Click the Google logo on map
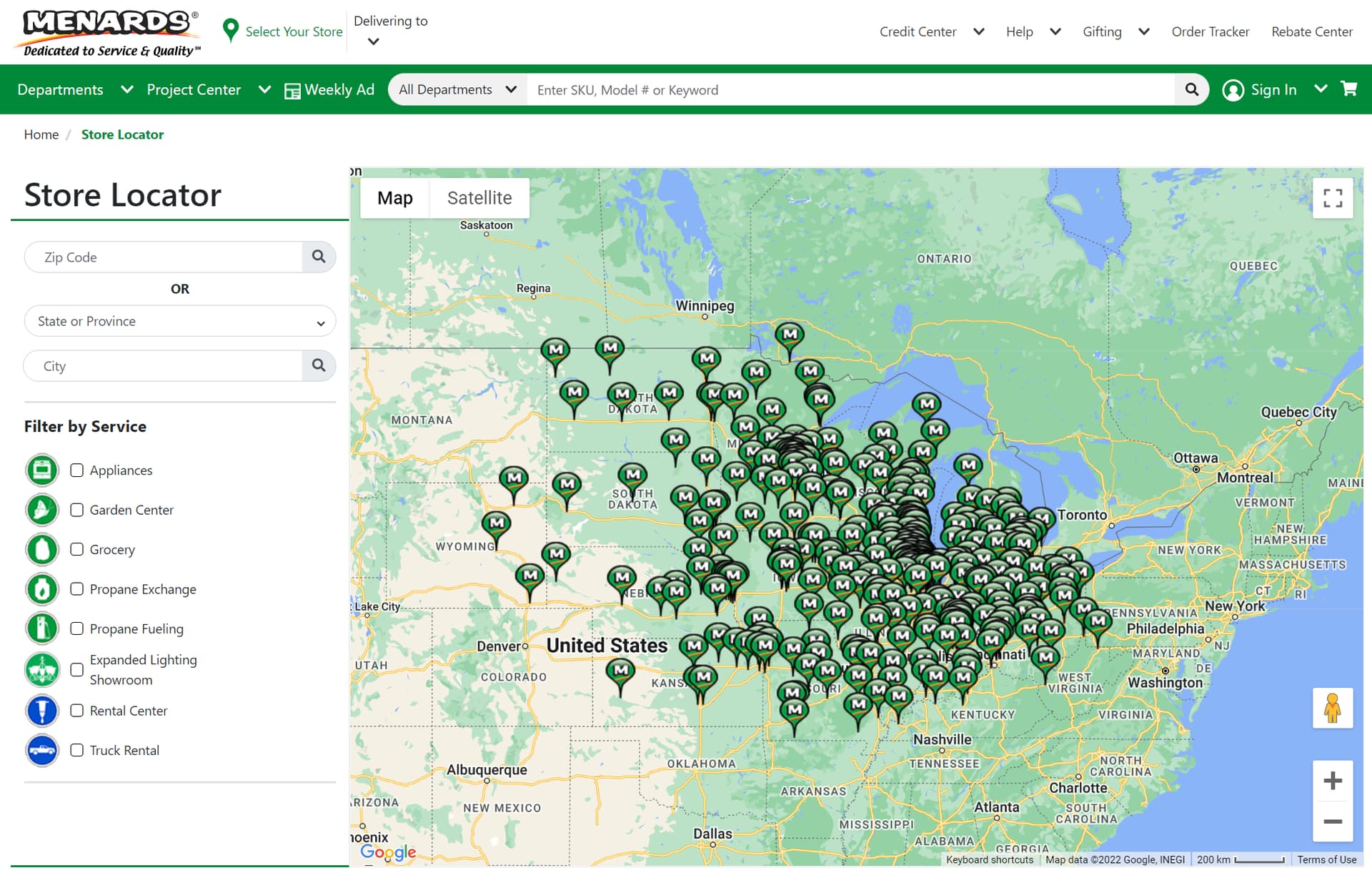 (x=388, y=852)
